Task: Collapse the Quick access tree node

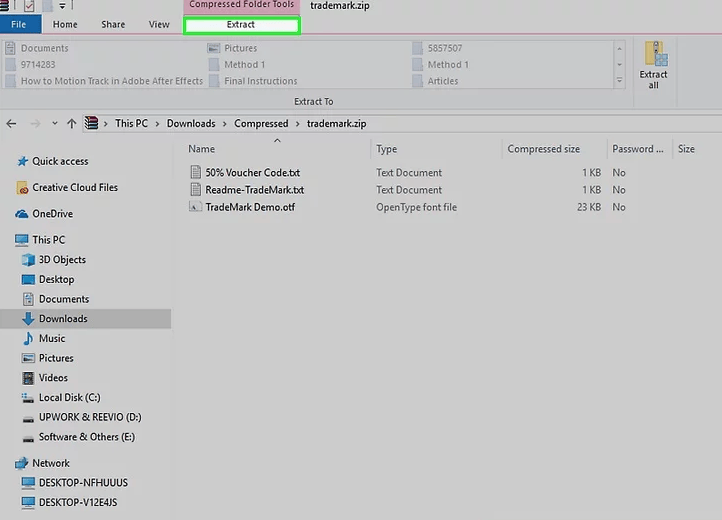Action: point(8,161)
